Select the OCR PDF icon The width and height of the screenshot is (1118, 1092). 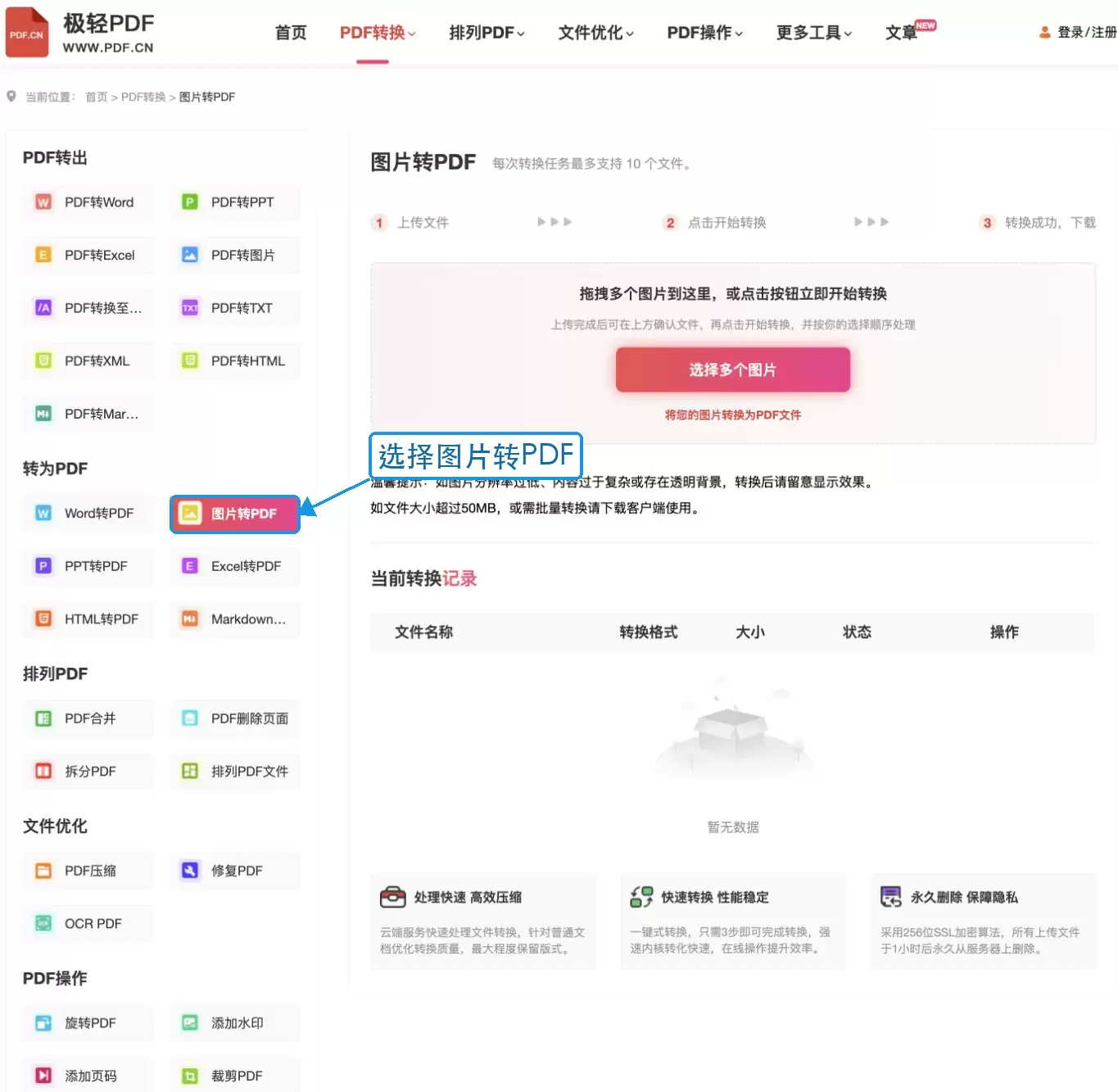[x=43, y=923]
